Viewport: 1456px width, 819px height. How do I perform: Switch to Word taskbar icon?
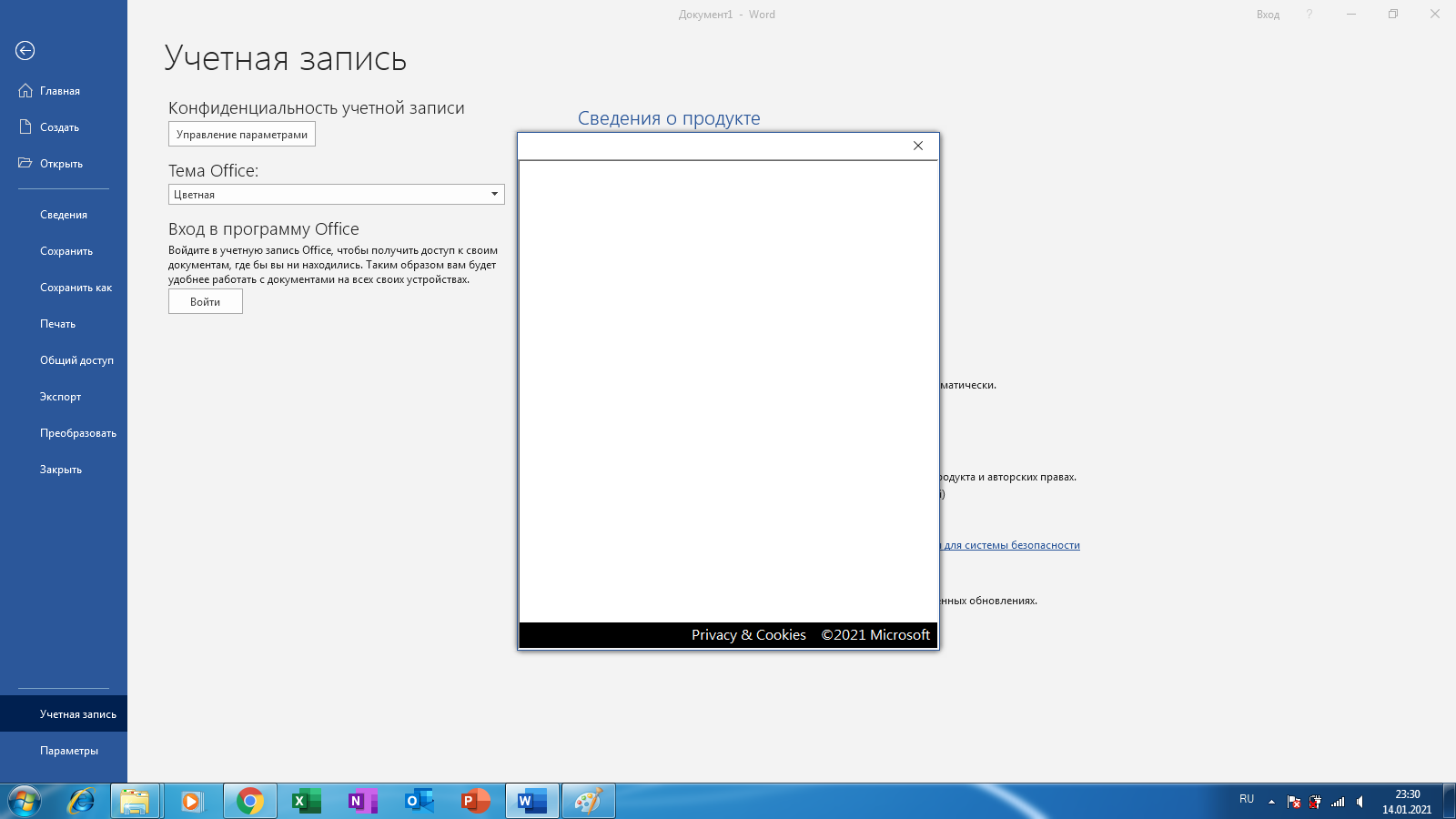tap(532, 802)
